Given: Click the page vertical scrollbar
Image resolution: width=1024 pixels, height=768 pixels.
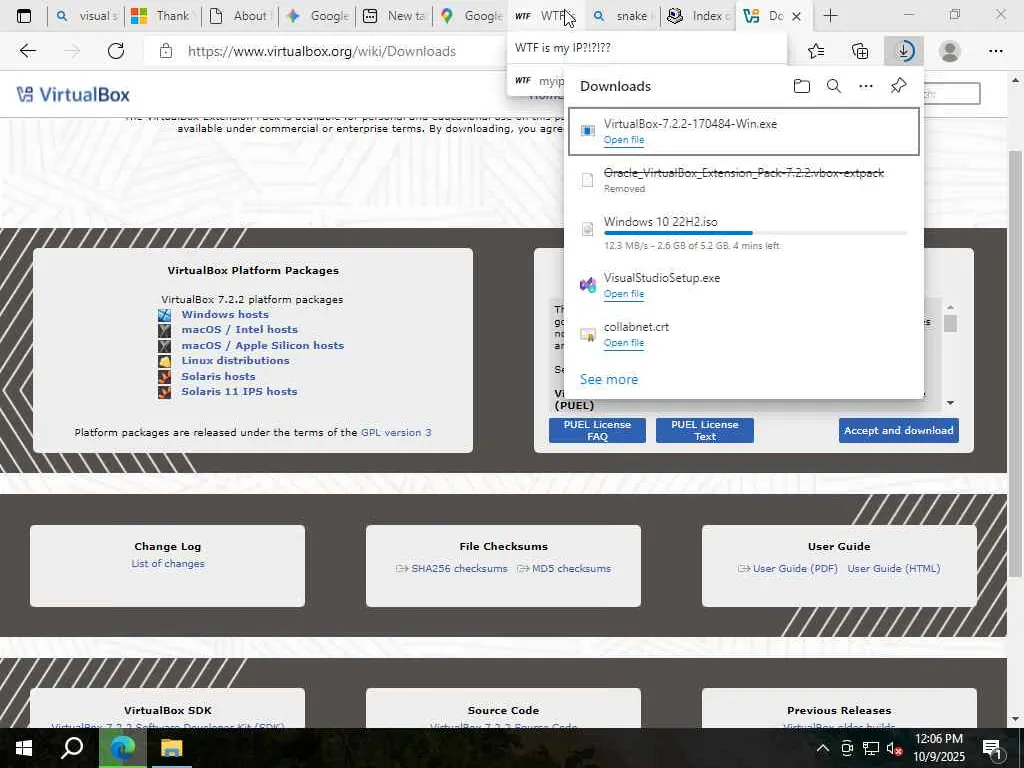Looking at the screenshot, I should [1015, 363].
